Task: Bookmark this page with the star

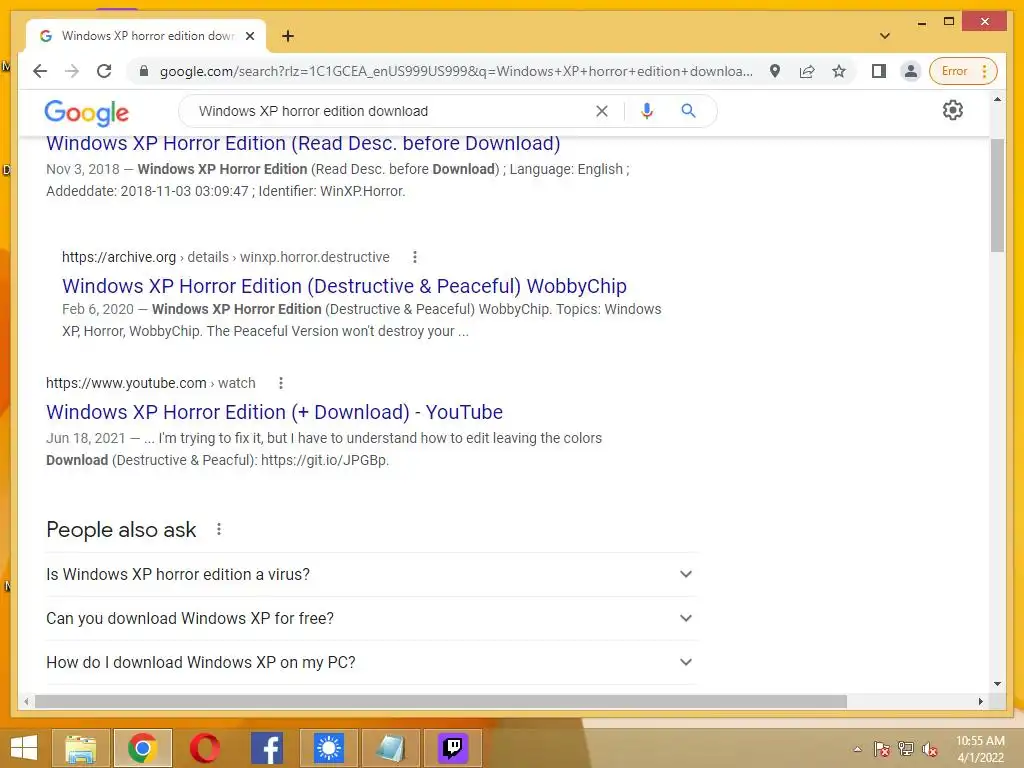Action: click(839, 71)
